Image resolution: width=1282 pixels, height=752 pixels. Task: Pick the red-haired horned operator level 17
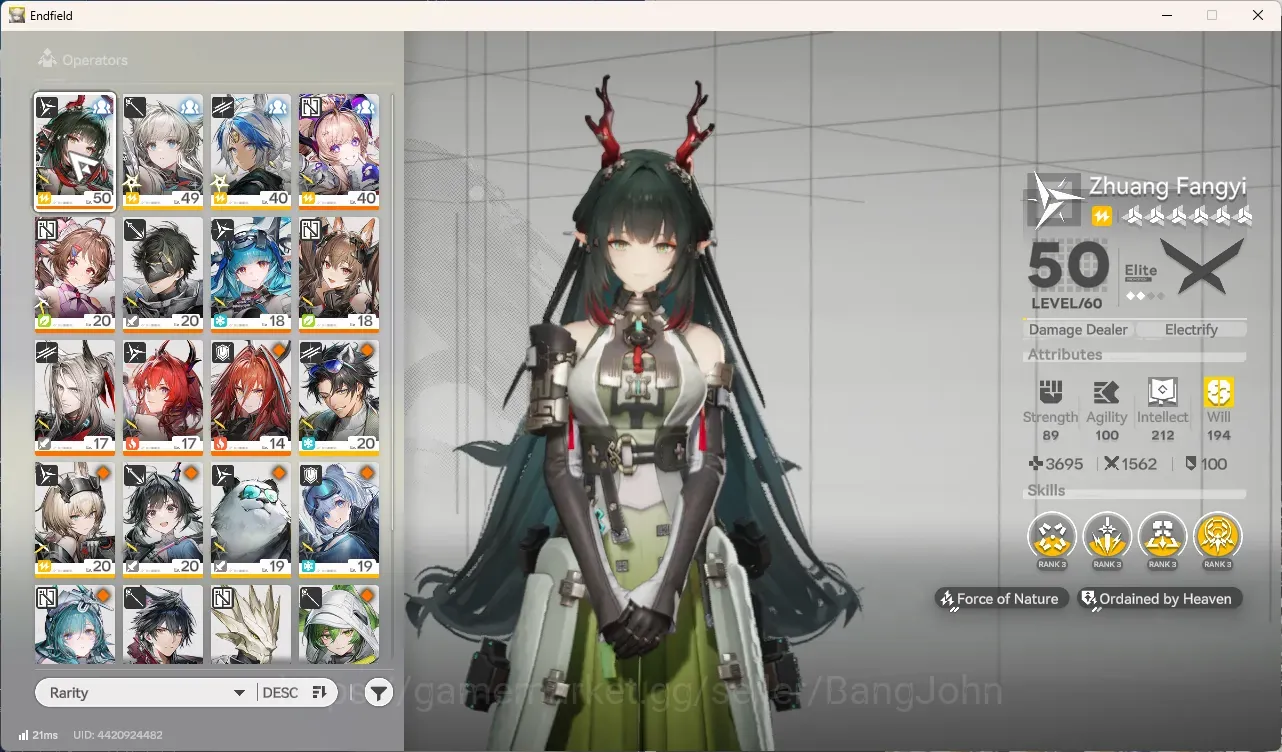coord(163,397)
